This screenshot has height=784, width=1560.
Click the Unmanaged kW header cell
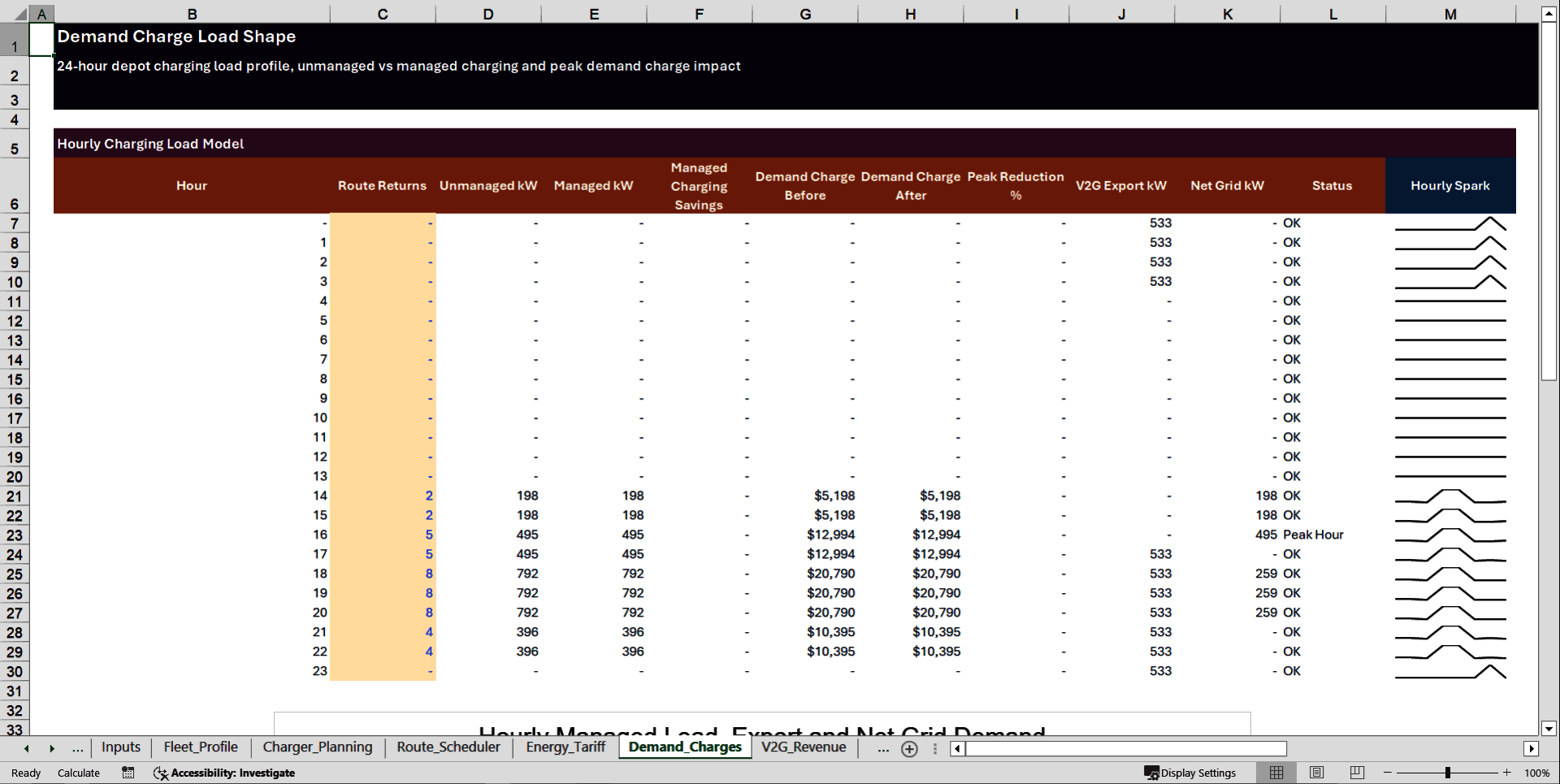(x=488, y=186)
